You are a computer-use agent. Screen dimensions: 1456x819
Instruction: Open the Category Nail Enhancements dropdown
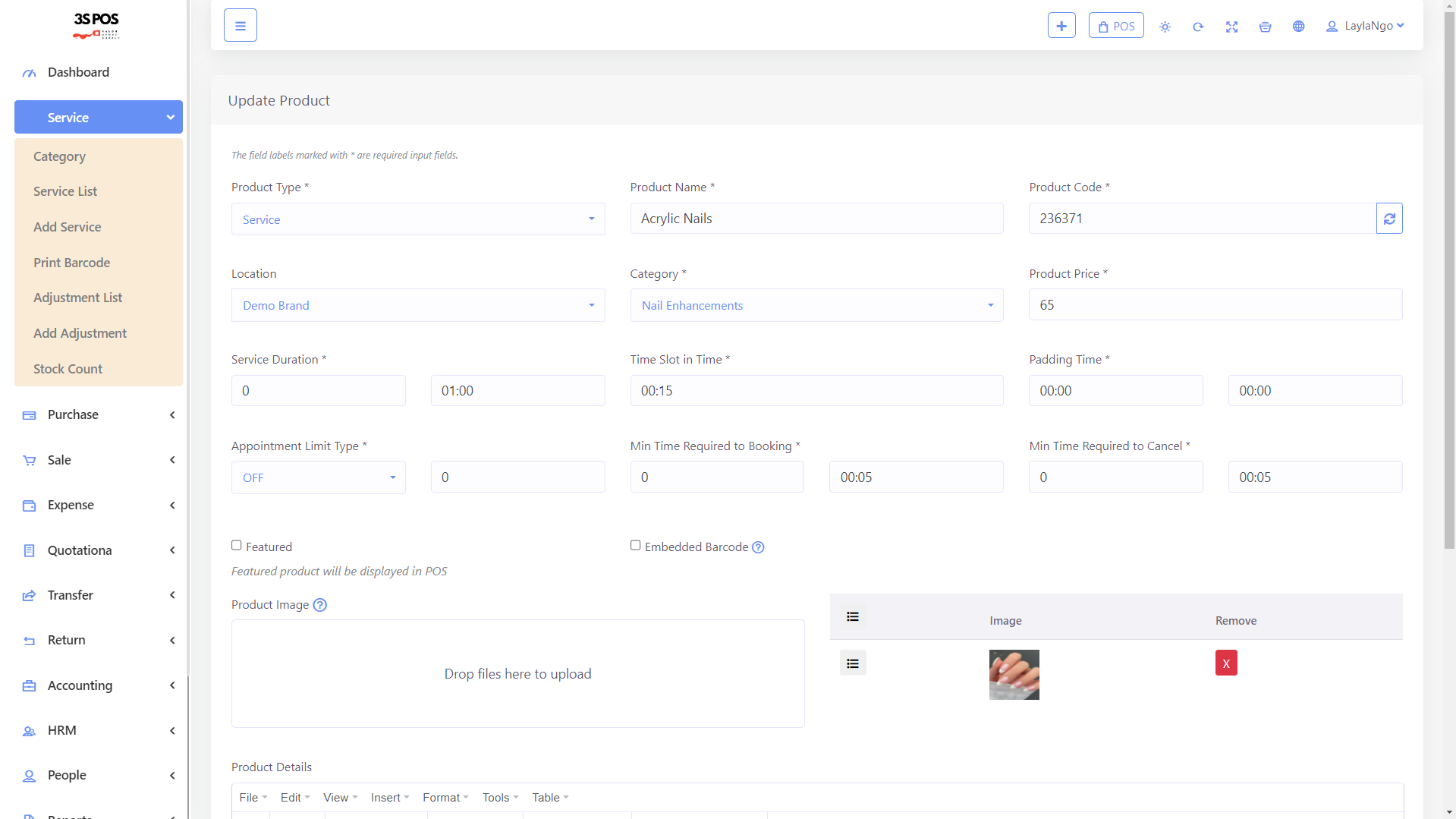click(x=816, y=305)
